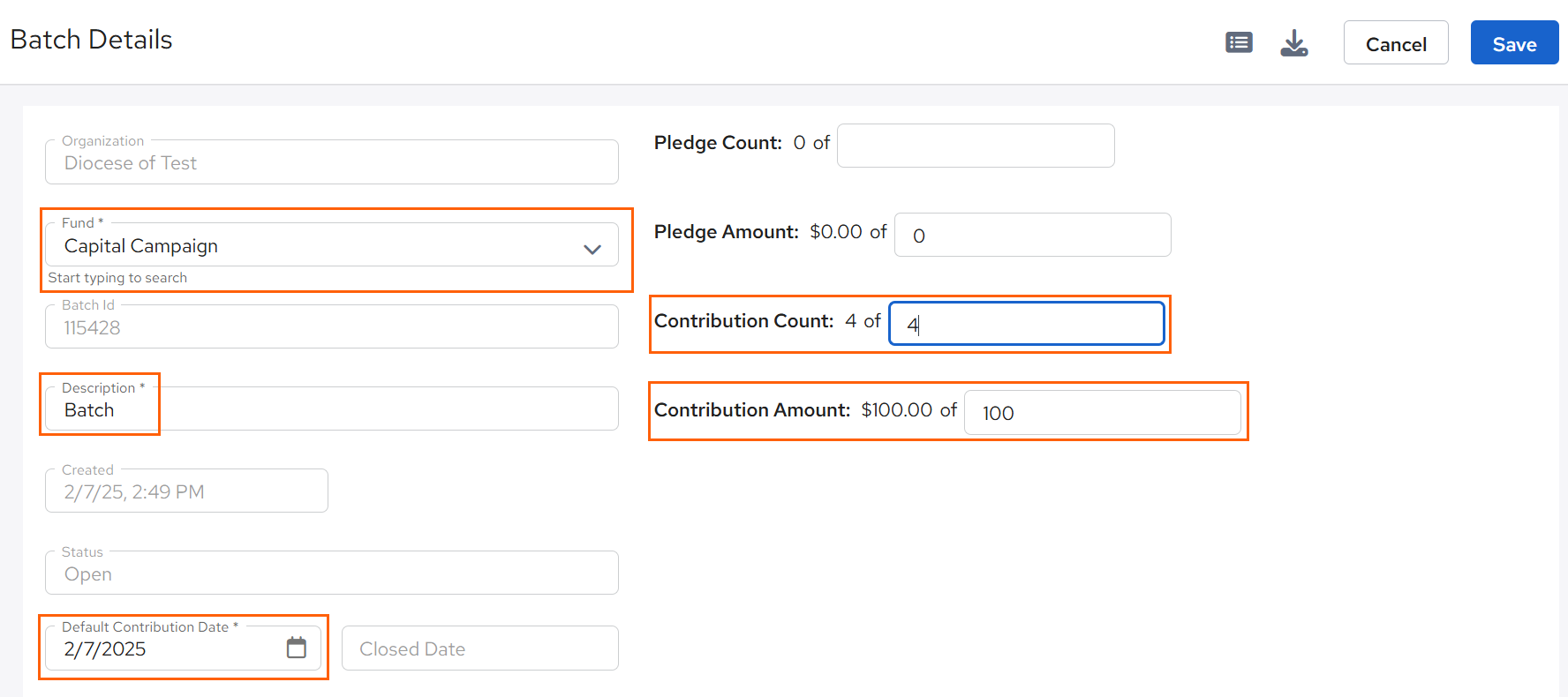Image resolution: width=1568 pixels, height=697 pixels.
Task: Click the download icon in header
Action: [1293, 42]
